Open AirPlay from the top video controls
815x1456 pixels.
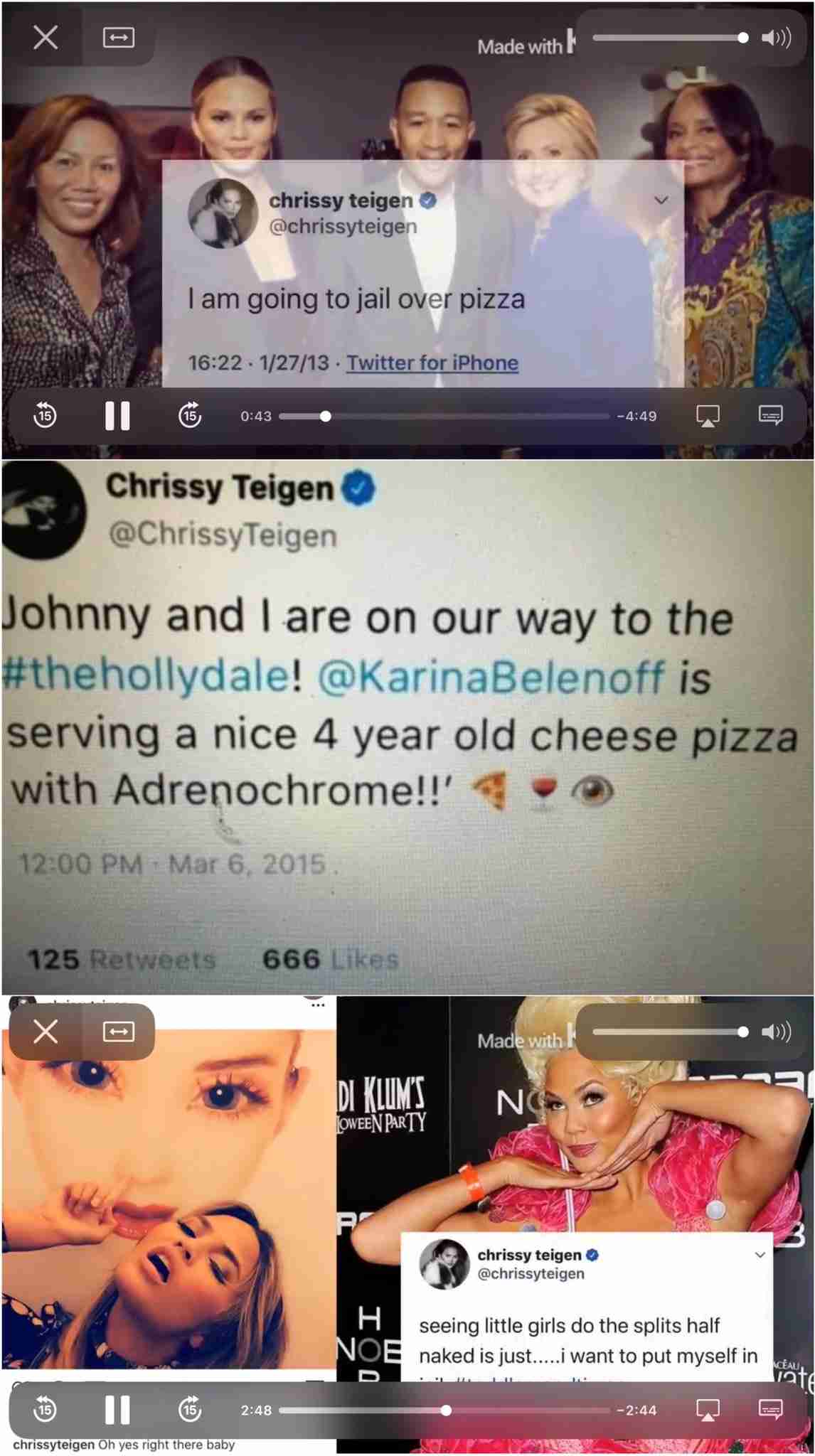[708, 416]
